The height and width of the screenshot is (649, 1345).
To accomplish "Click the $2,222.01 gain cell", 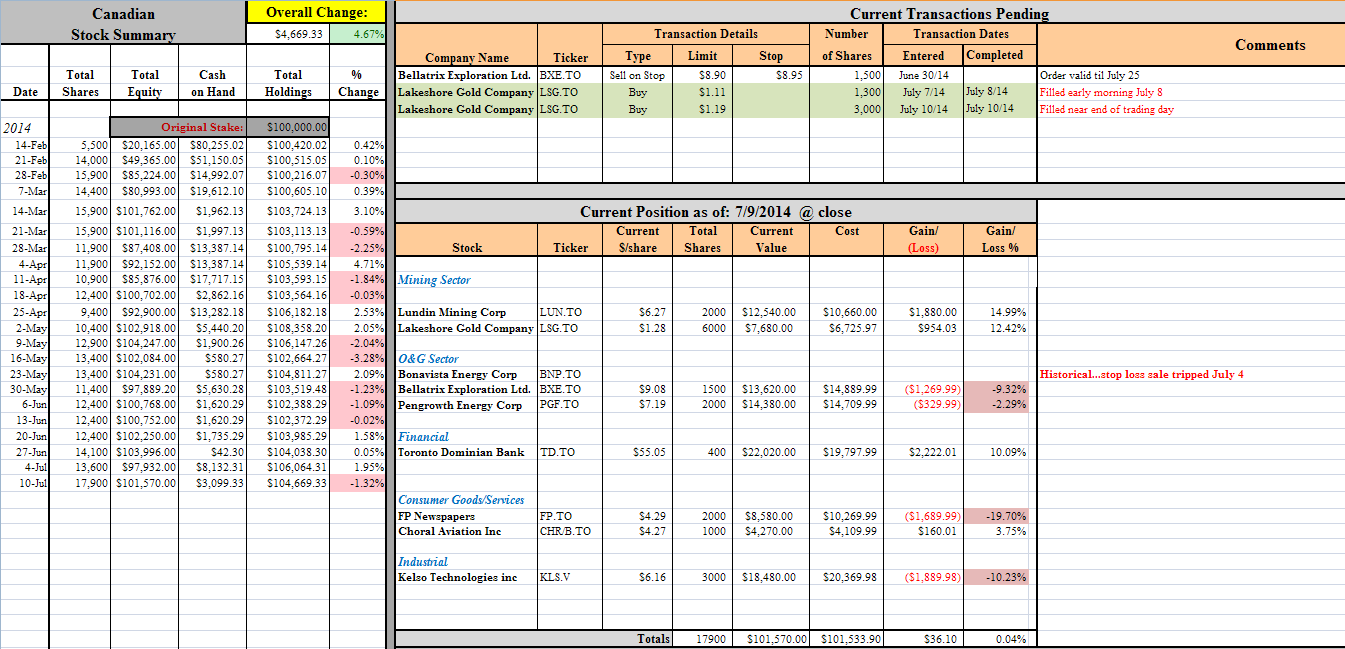I will [923, 452].
